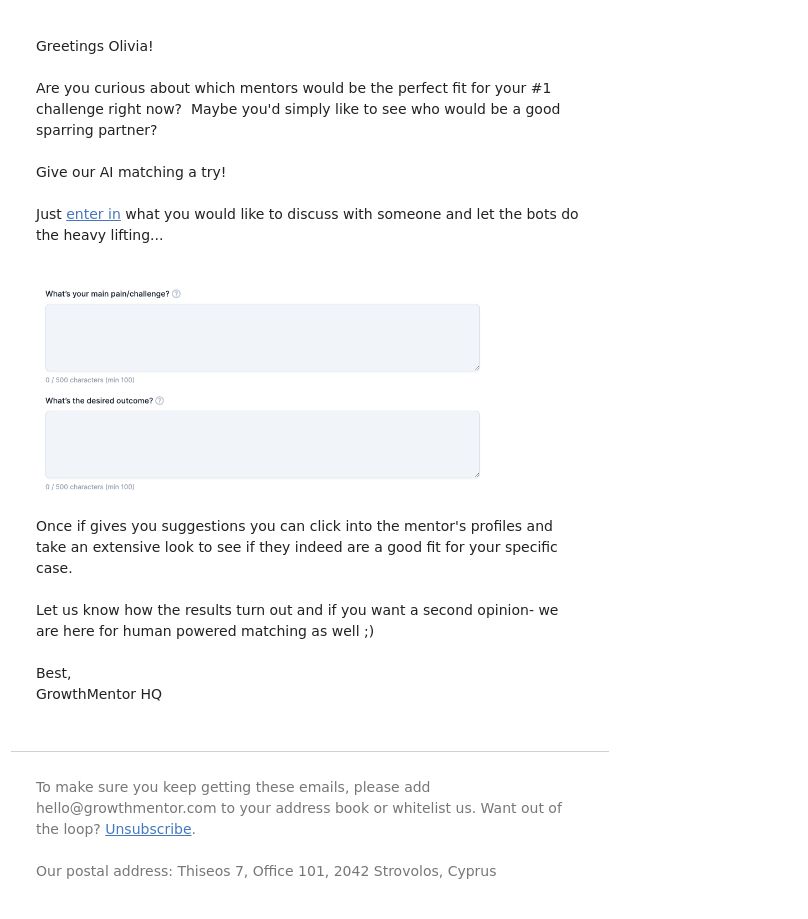Open the "enter in" link

tap(93, 215)
